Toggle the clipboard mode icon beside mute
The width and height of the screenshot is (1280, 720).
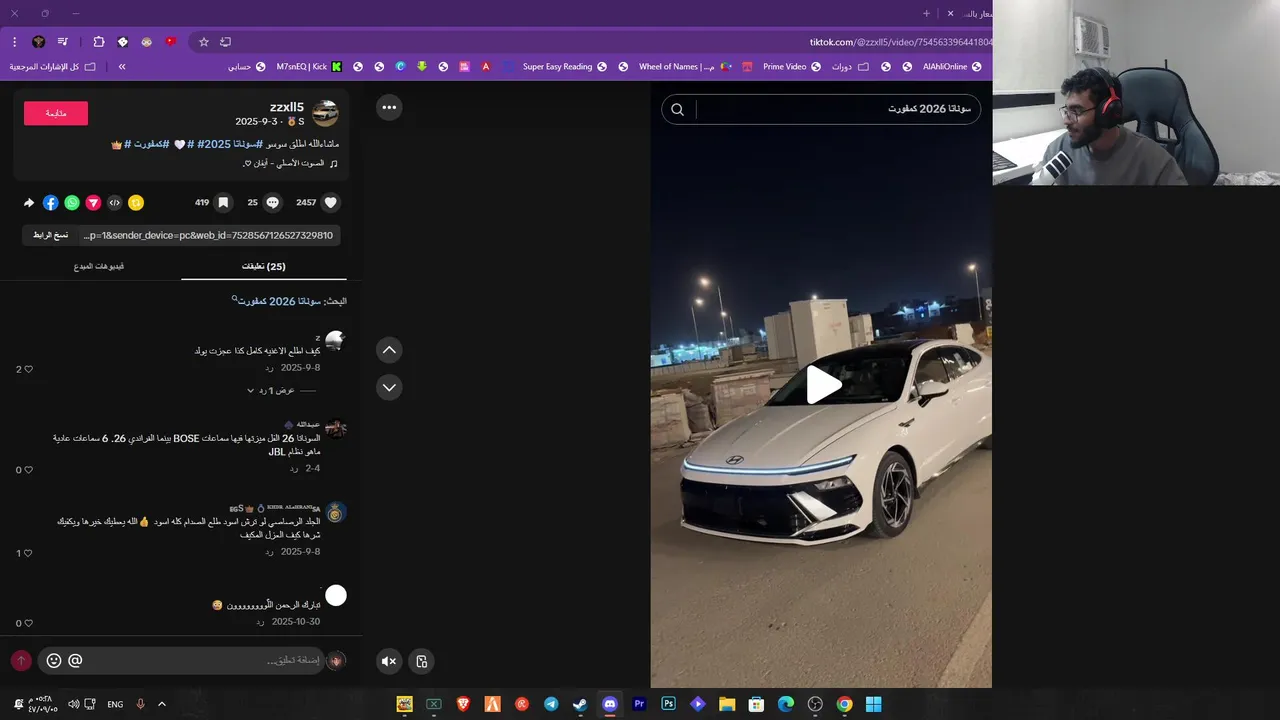pyautogui.click(x=422, y=661)
